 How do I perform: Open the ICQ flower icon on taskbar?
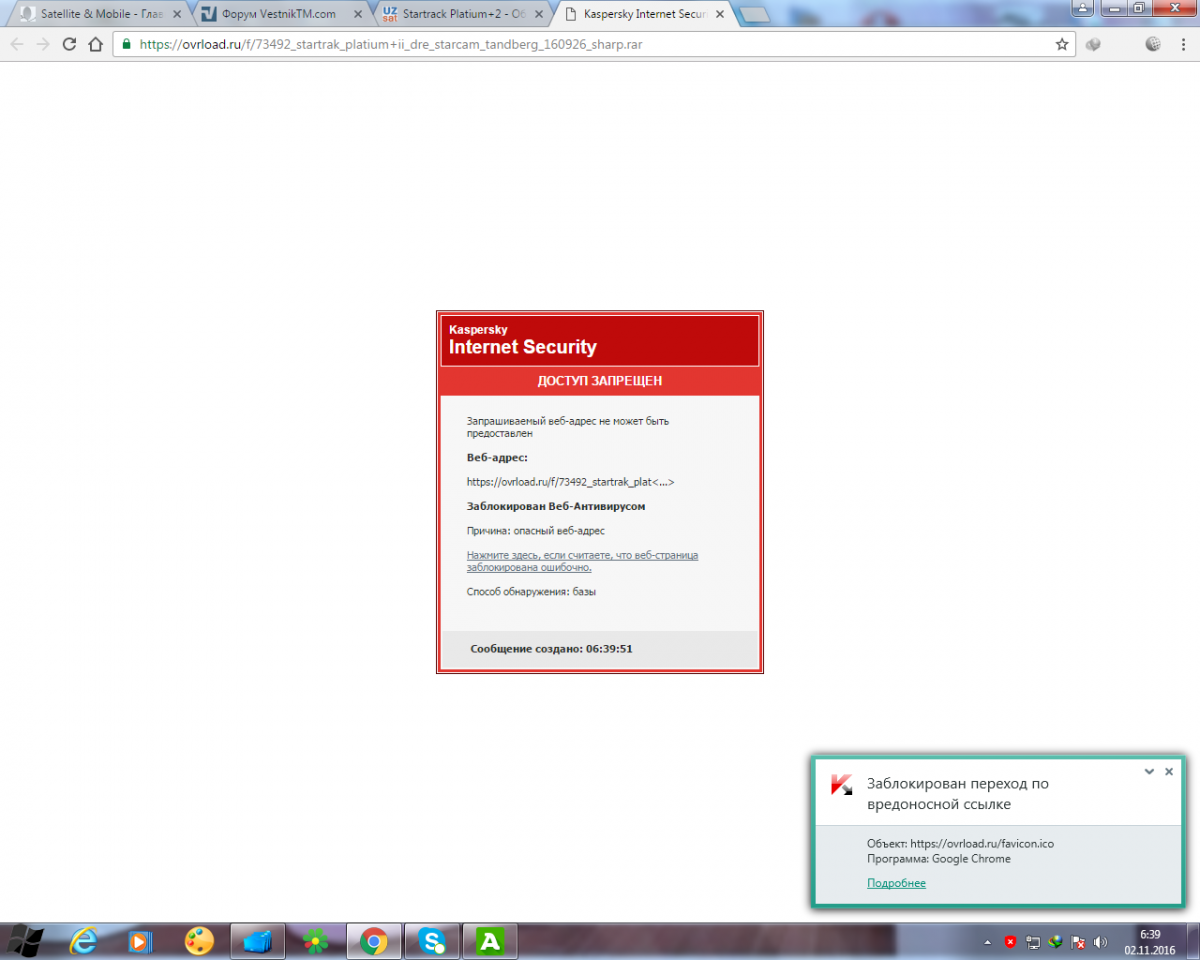315,941
